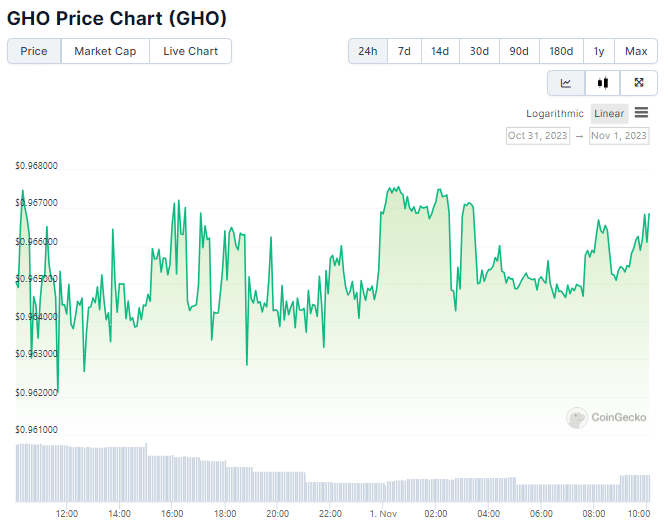The width and height of the screenshot is (670, 529).
Task: Choose the 24h time range
Action: (x=368, y=51)
